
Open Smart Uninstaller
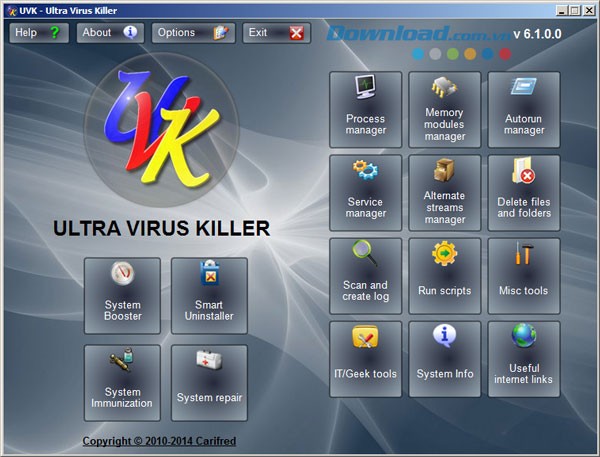[x=209, y=295]
